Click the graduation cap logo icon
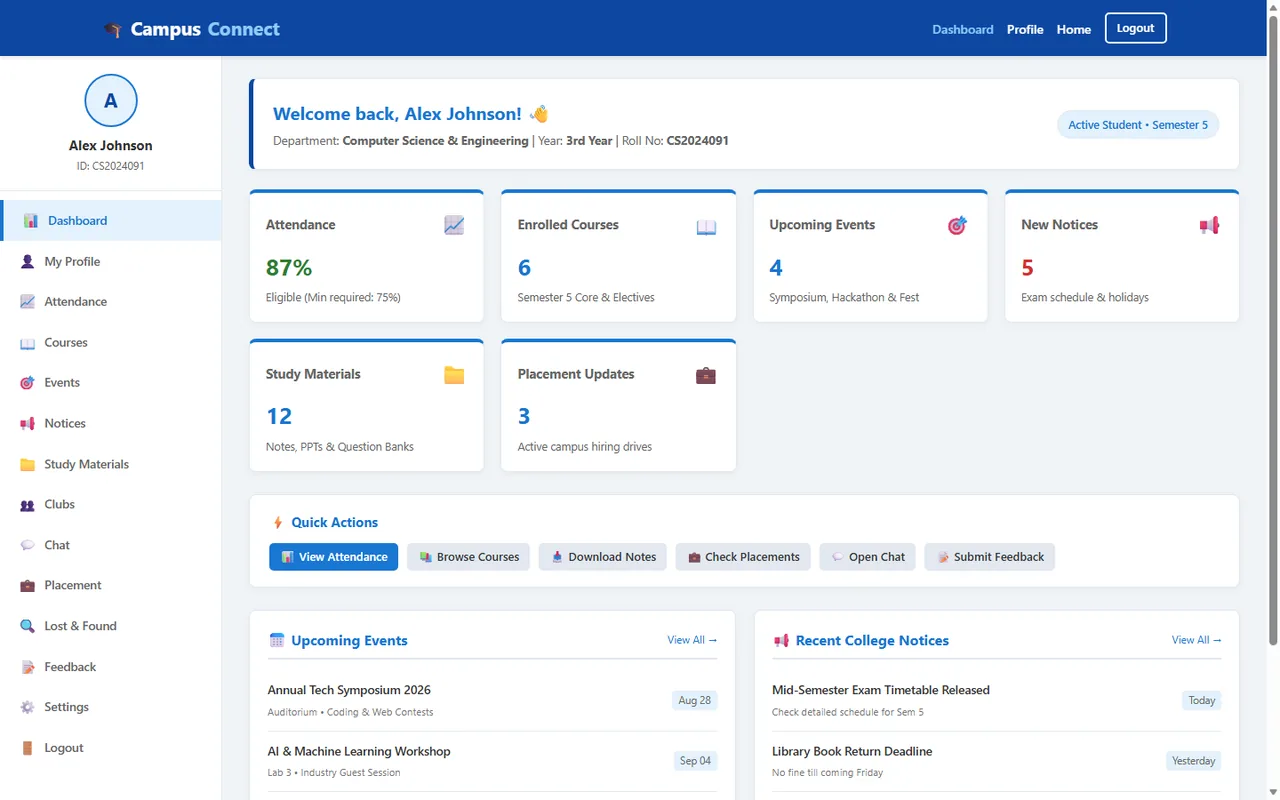The width and height of the screenshot is (1280, 800). (113, 30)
